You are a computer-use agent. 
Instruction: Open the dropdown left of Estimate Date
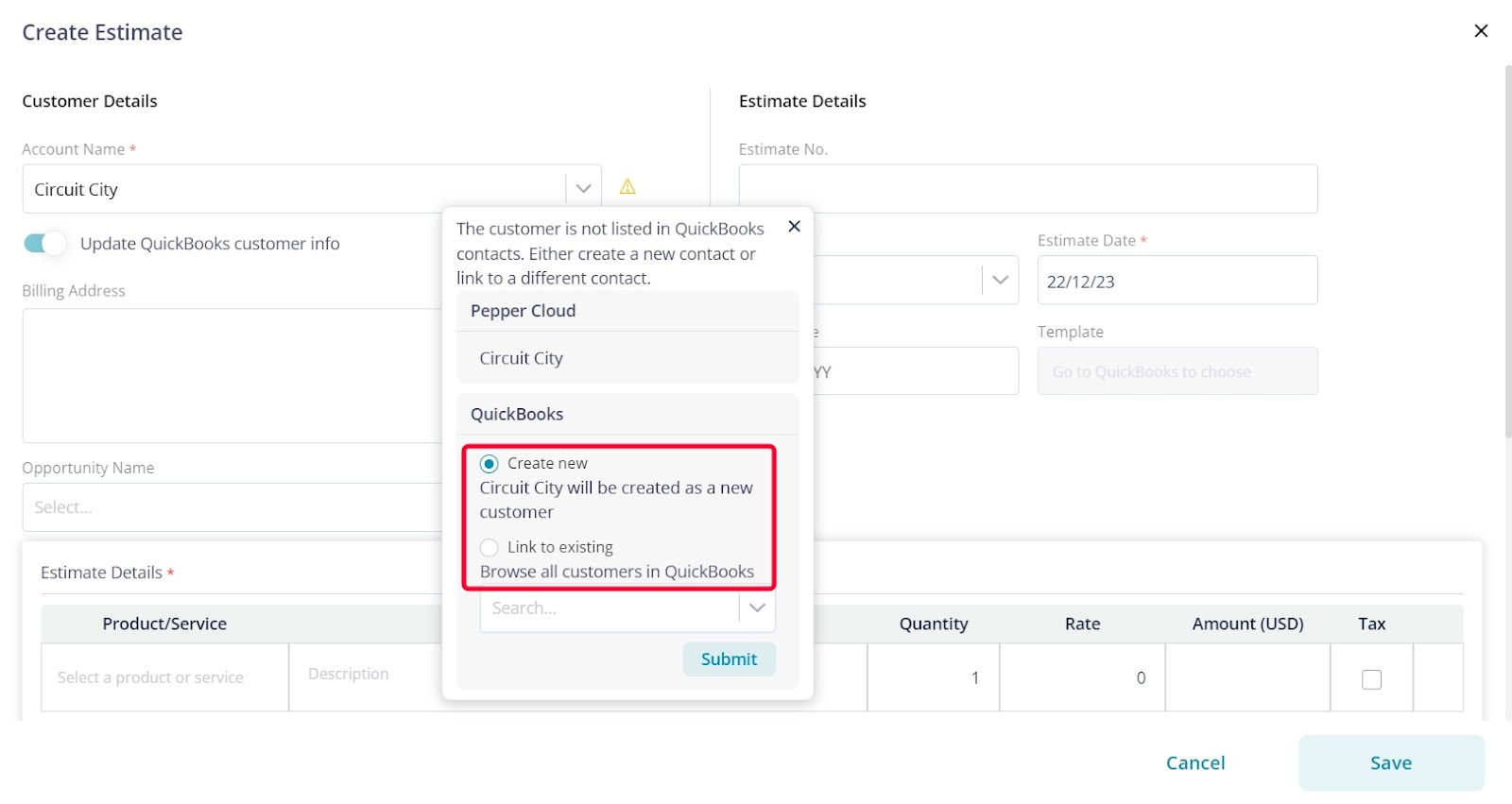(x=1000, y=281)
